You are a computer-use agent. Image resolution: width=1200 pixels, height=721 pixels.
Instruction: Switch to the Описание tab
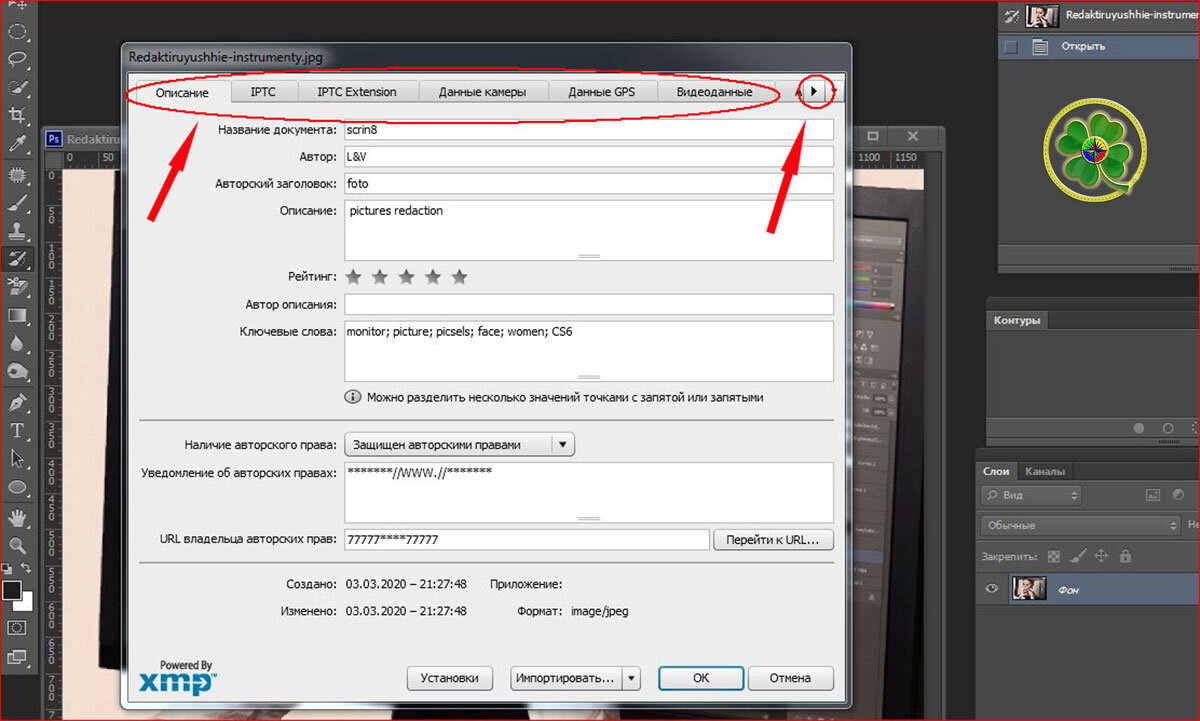click(182, 92)
